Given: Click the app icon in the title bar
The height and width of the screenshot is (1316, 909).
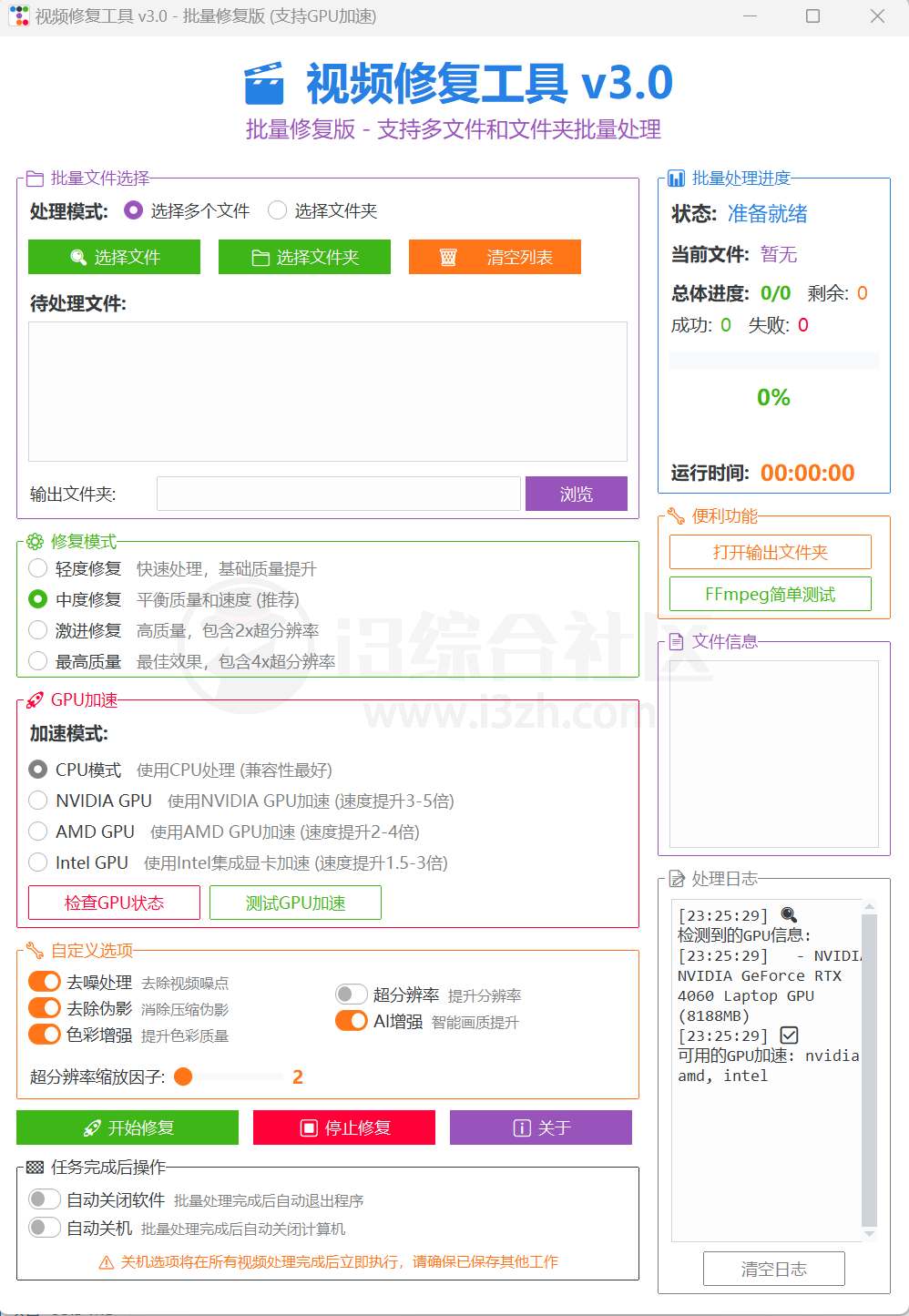Looking at the screenshot, I should (18, 15).
